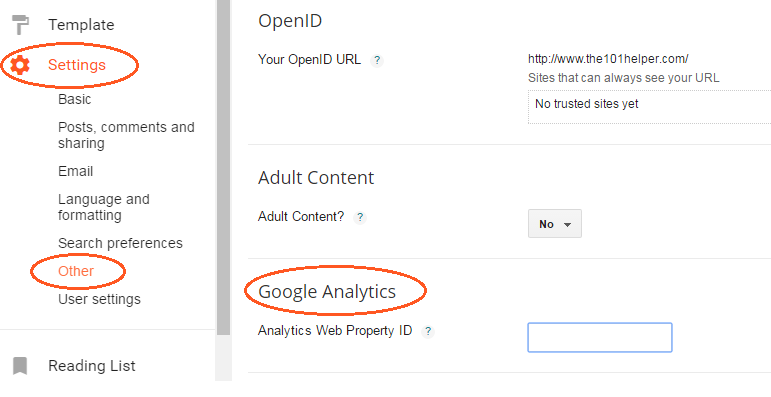Click the arrow on the No dropdown
Viewport: 771px width, 397px height.
(567, 225)
